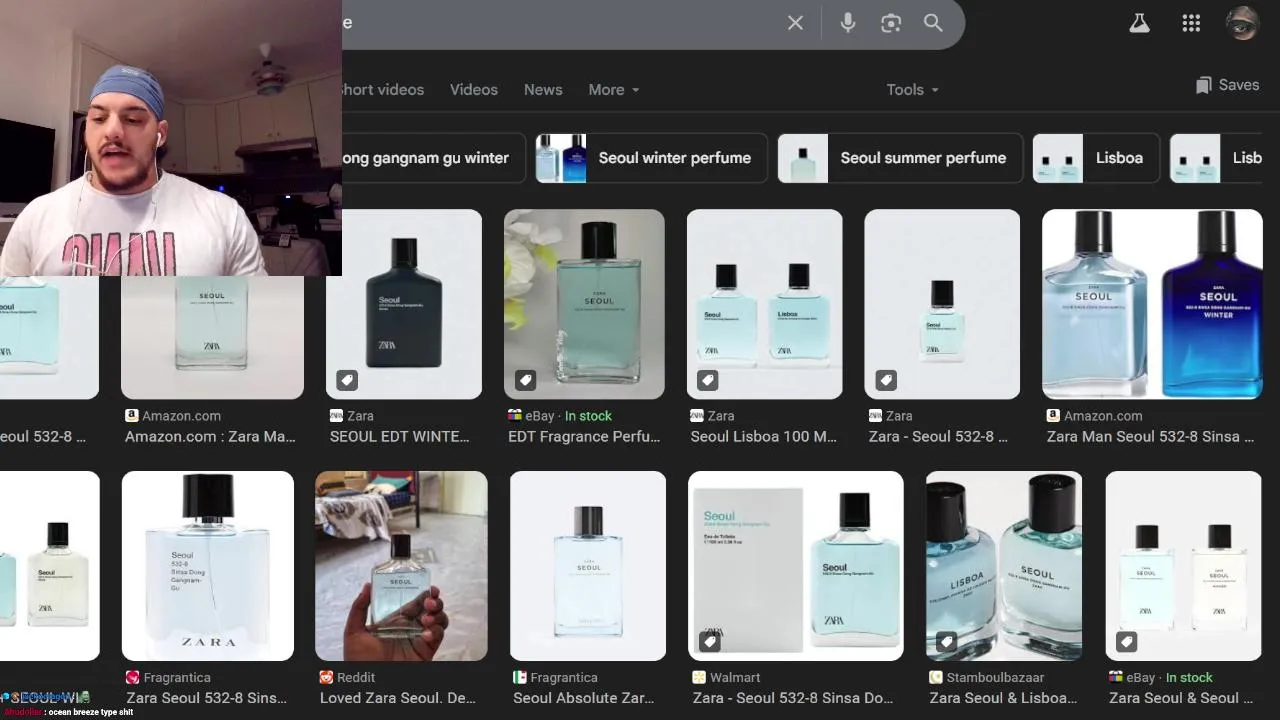The image size is (1280, 720).
Task: Switch to the News tab
Action: pyautogui.click(x=543, y=89)
